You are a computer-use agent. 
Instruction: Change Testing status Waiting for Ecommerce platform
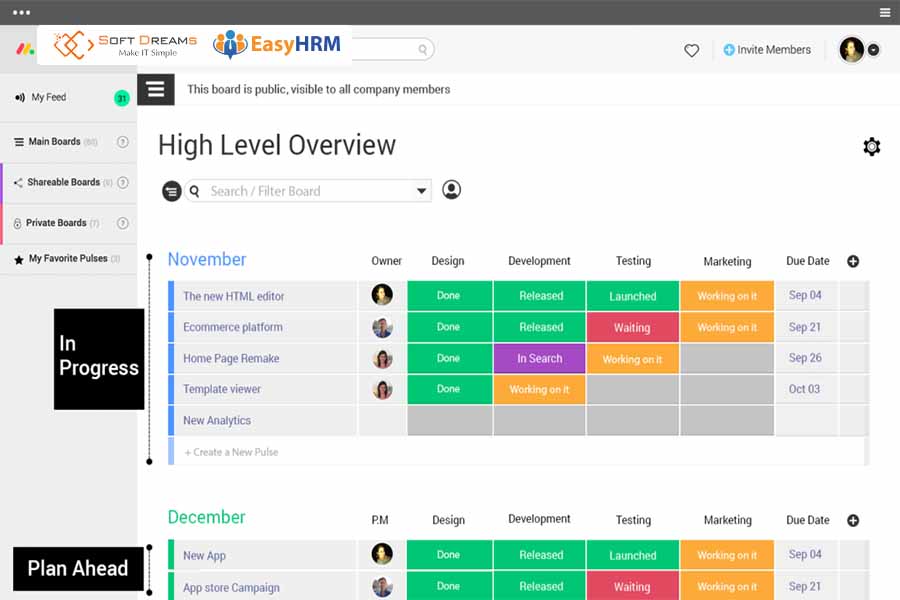[x=633, y=327]
